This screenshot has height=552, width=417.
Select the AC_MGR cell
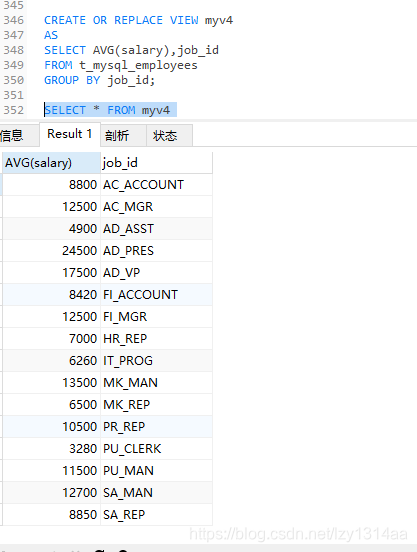coord(156,207)
